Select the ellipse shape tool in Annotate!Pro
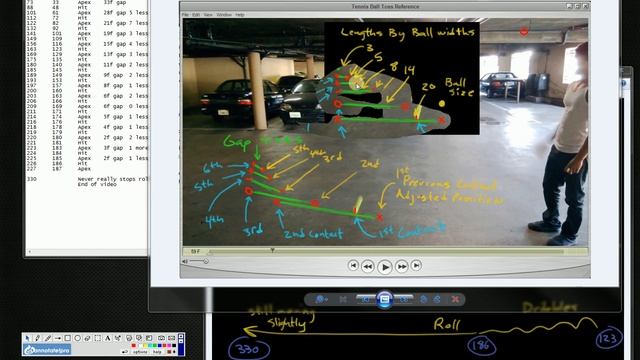Viewport: 640px width, 360px height. [x=78, y=338]
